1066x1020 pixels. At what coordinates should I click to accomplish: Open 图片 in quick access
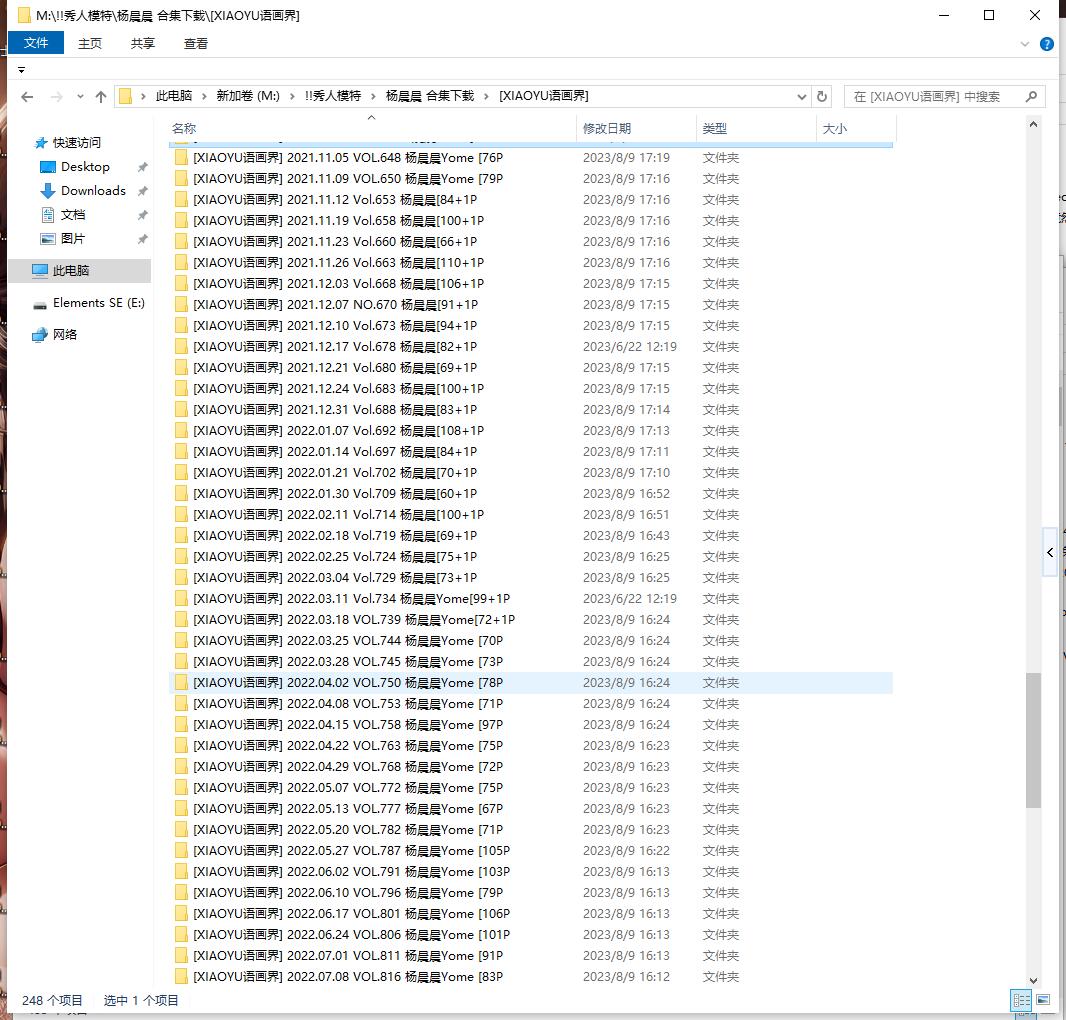(x=73, y=239)
